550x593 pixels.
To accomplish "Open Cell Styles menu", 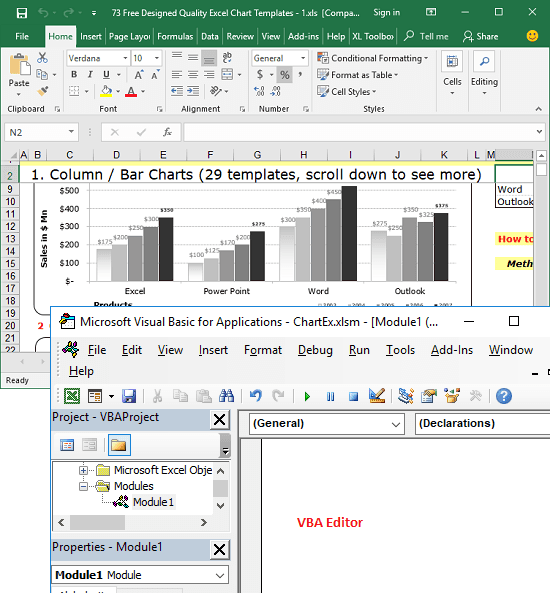I will coord(347,92).
